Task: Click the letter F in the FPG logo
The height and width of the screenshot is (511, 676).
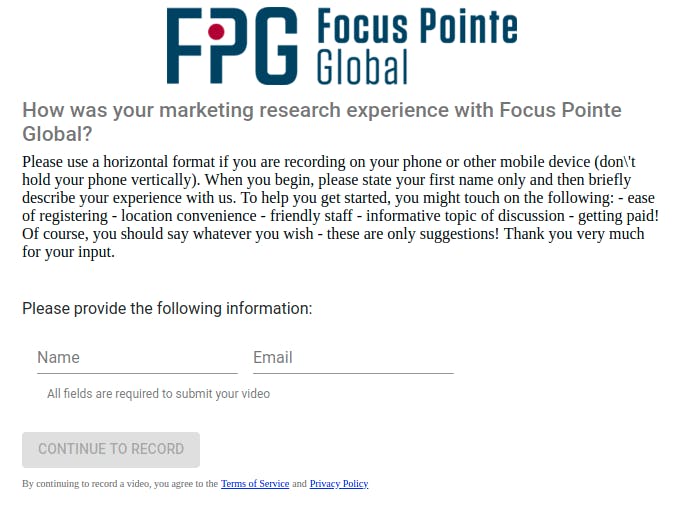Action: pos(186,46)
